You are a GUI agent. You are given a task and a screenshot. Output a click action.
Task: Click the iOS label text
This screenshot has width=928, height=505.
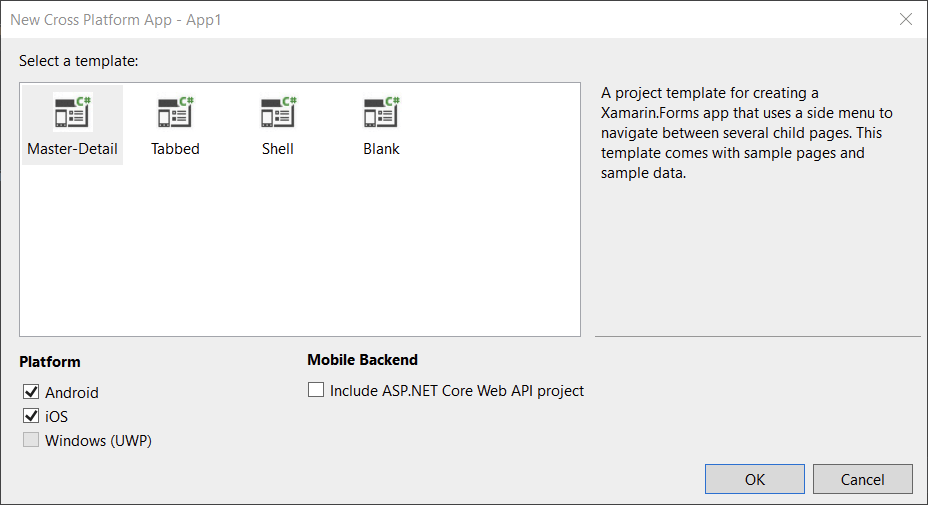coord(56,417)
